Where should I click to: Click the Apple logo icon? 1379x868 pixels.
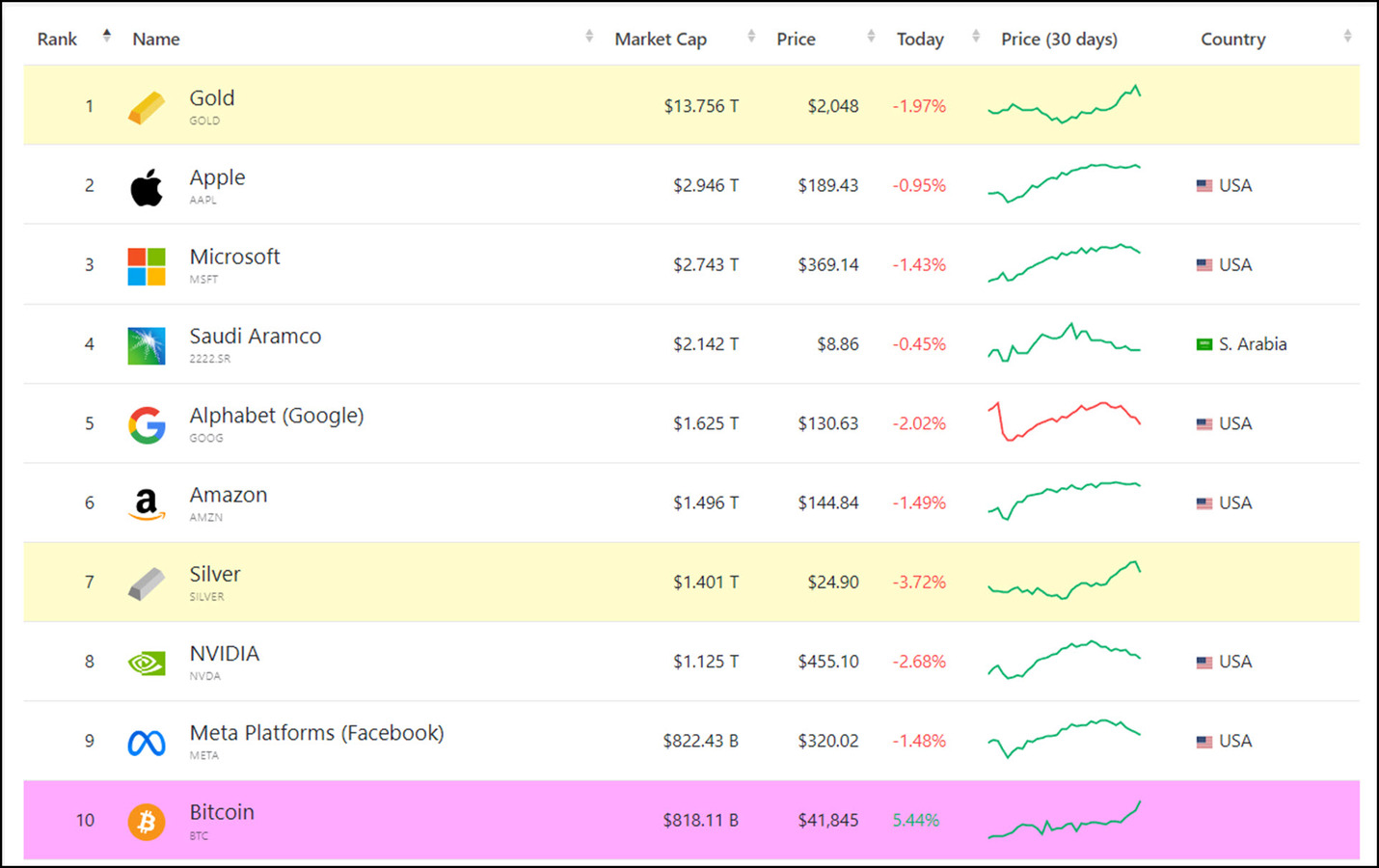point(147,187)
